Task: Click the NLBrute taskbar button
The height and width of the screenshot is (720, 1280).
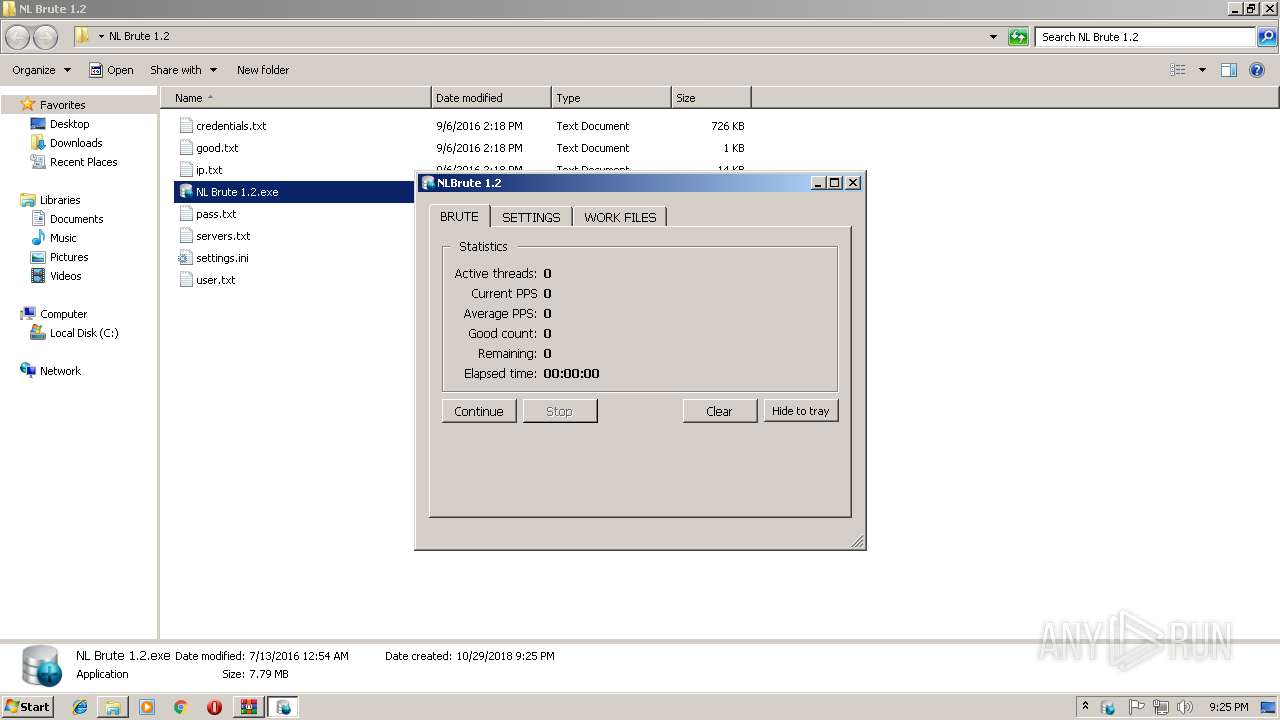Action: click(x=283, y=707)
